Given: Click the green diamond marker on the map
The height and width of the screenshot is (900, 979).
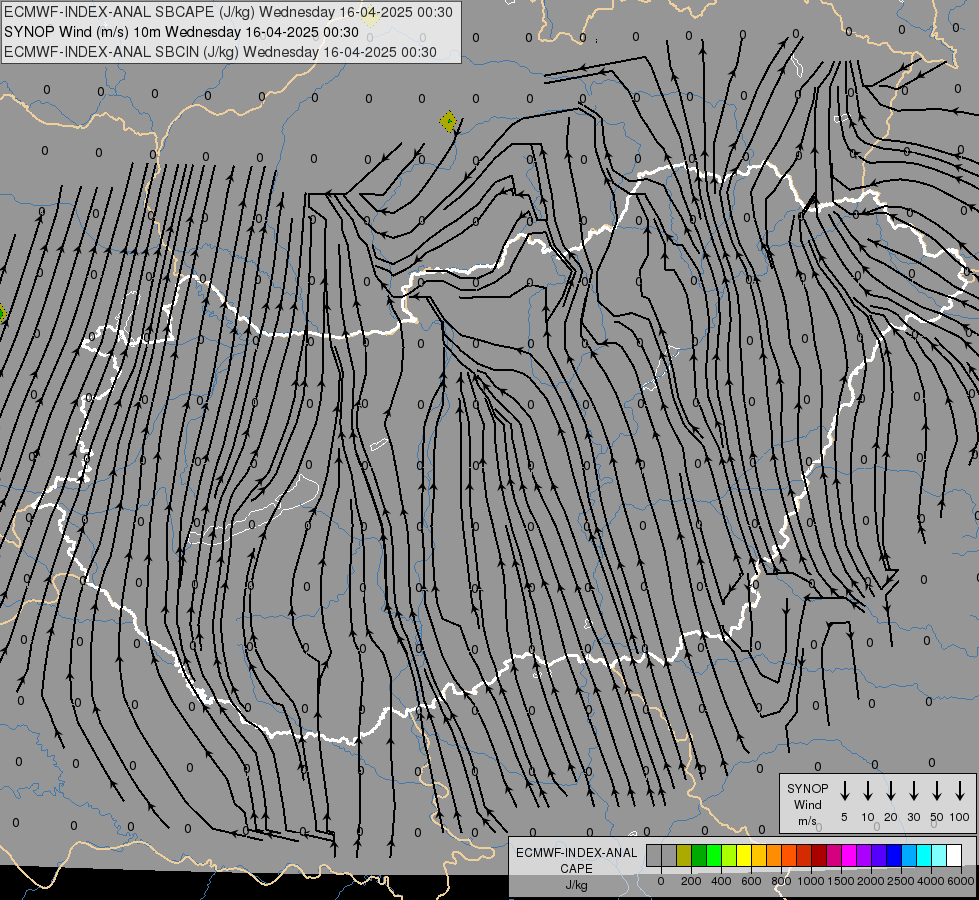Looking at the screenshot, I should [x=448, y=121].
